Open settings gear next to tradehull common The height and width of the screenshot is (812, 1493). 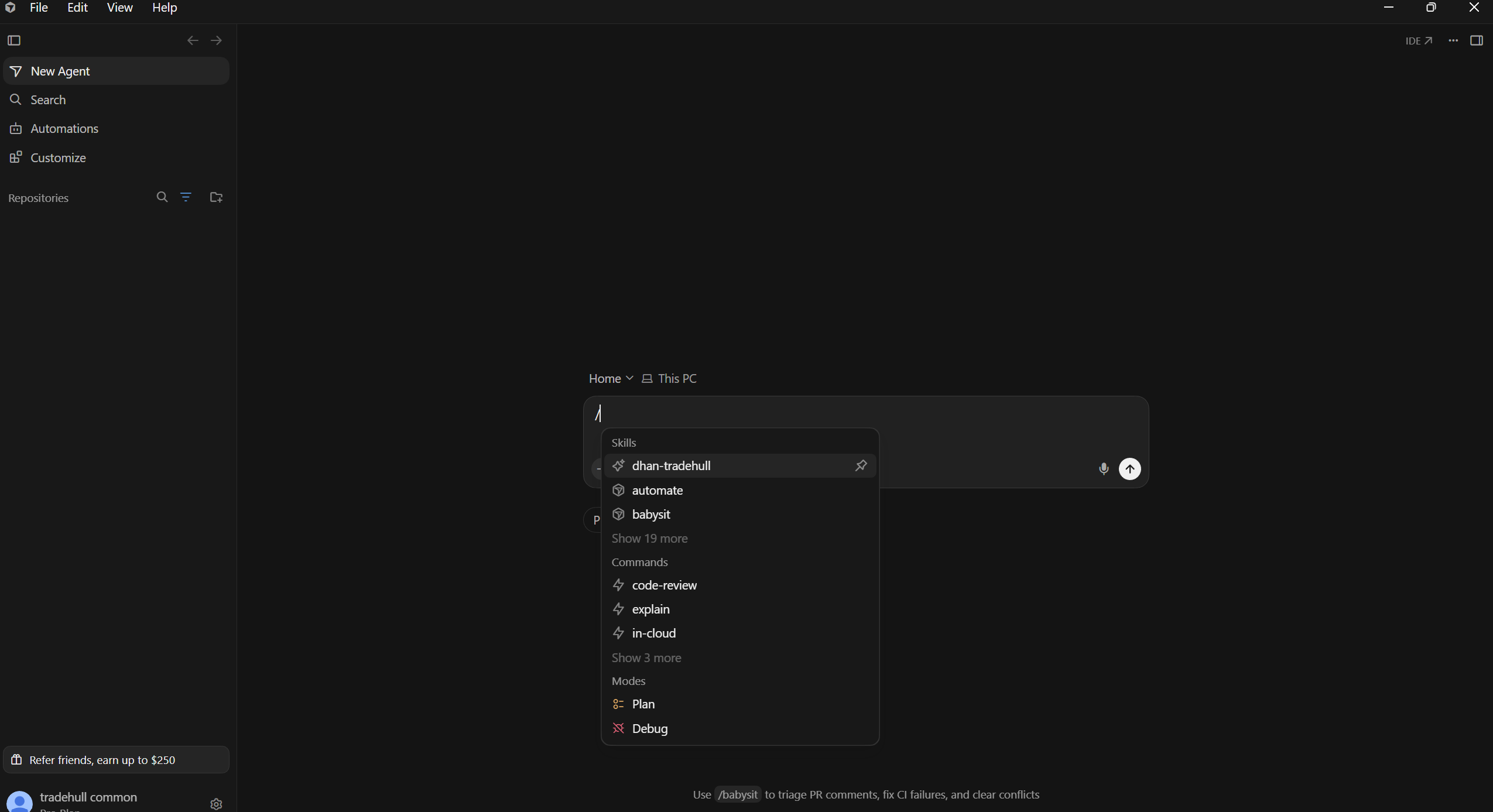216,804
